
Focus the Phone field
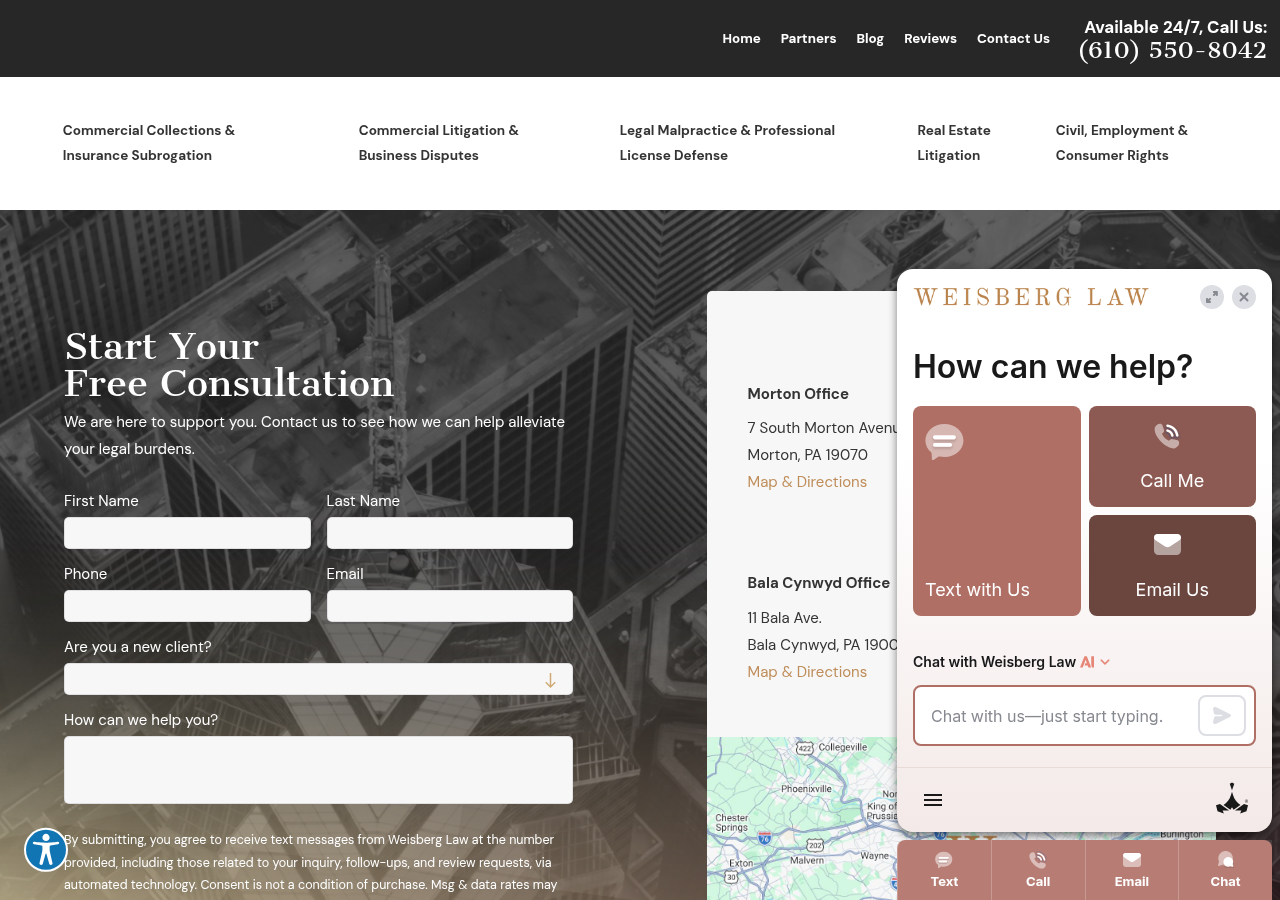(x=187, y=606)
